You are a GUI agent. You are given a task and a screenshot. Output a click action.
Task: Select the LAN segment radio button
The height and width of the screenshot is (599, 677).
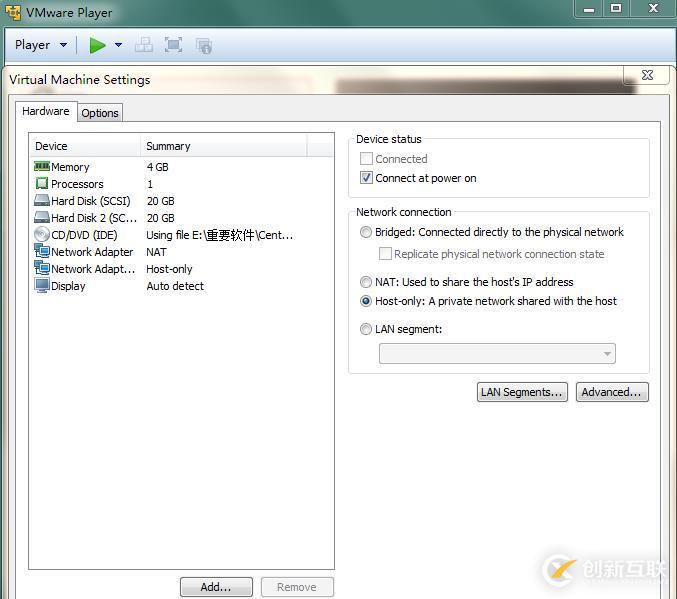tap(366, 329)
